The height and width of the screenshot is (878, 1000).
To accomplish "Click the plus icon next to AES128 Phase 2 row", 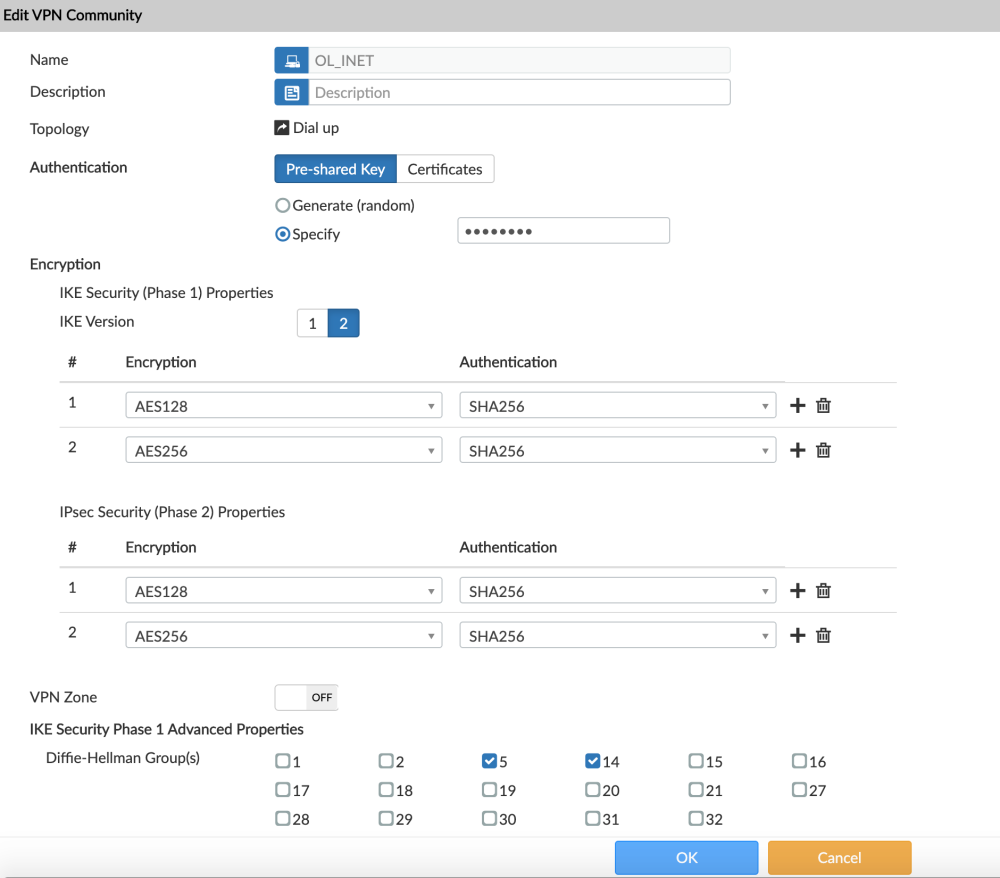I will 797,590.
